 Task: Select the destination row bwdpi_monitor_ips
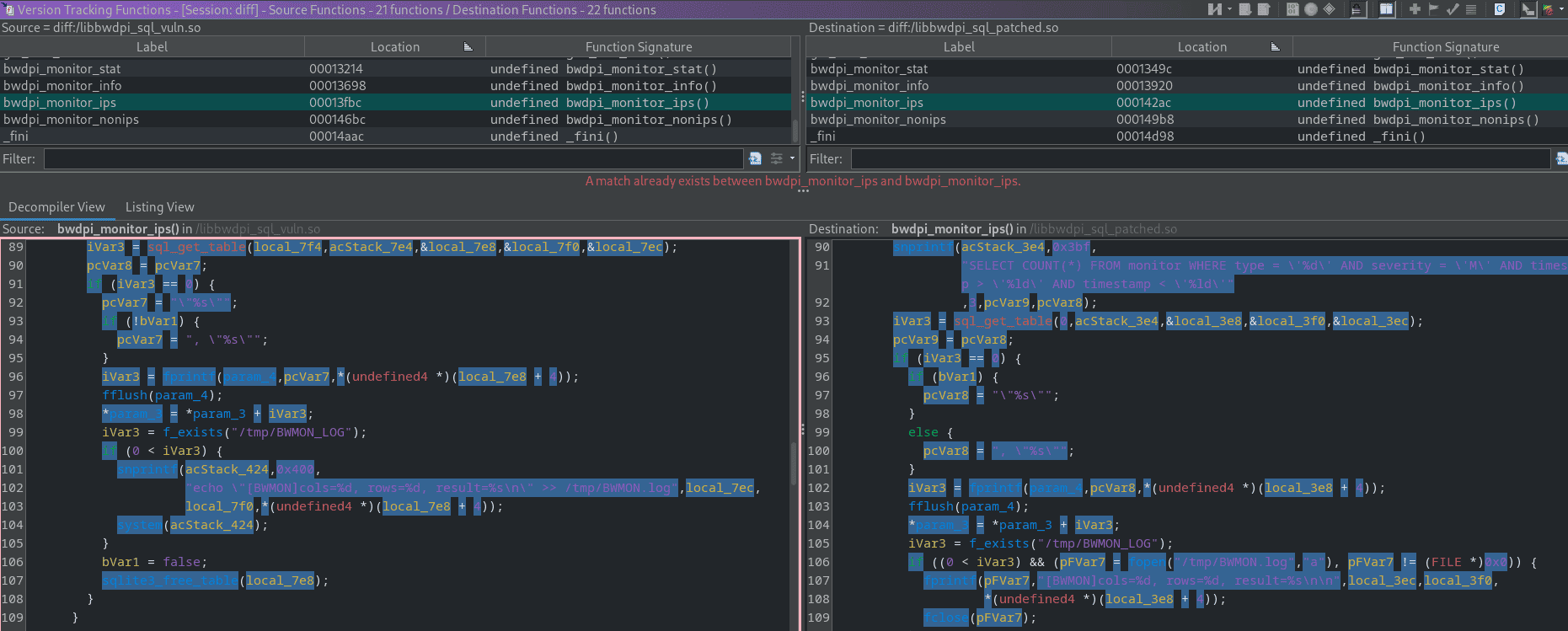1187,103
